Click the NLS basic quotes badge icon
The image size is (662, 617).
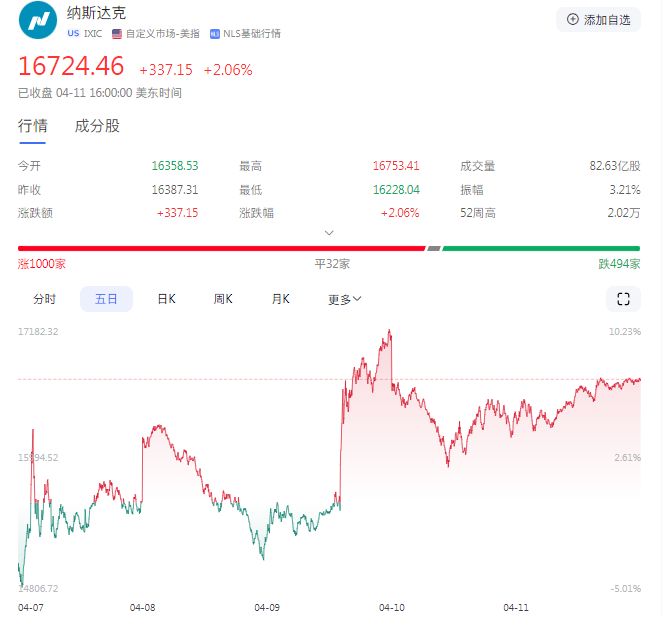pyautogui.click(x=215, y=34)
